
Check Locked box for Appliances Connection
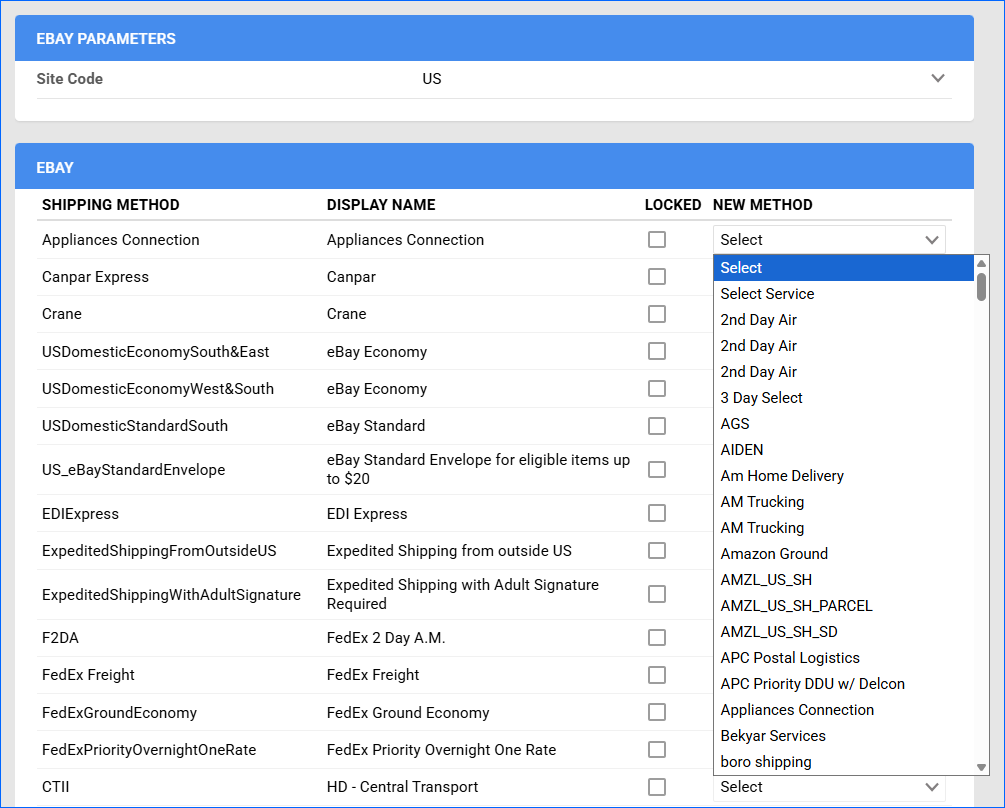pyautogui.click(x=657, y=240)
